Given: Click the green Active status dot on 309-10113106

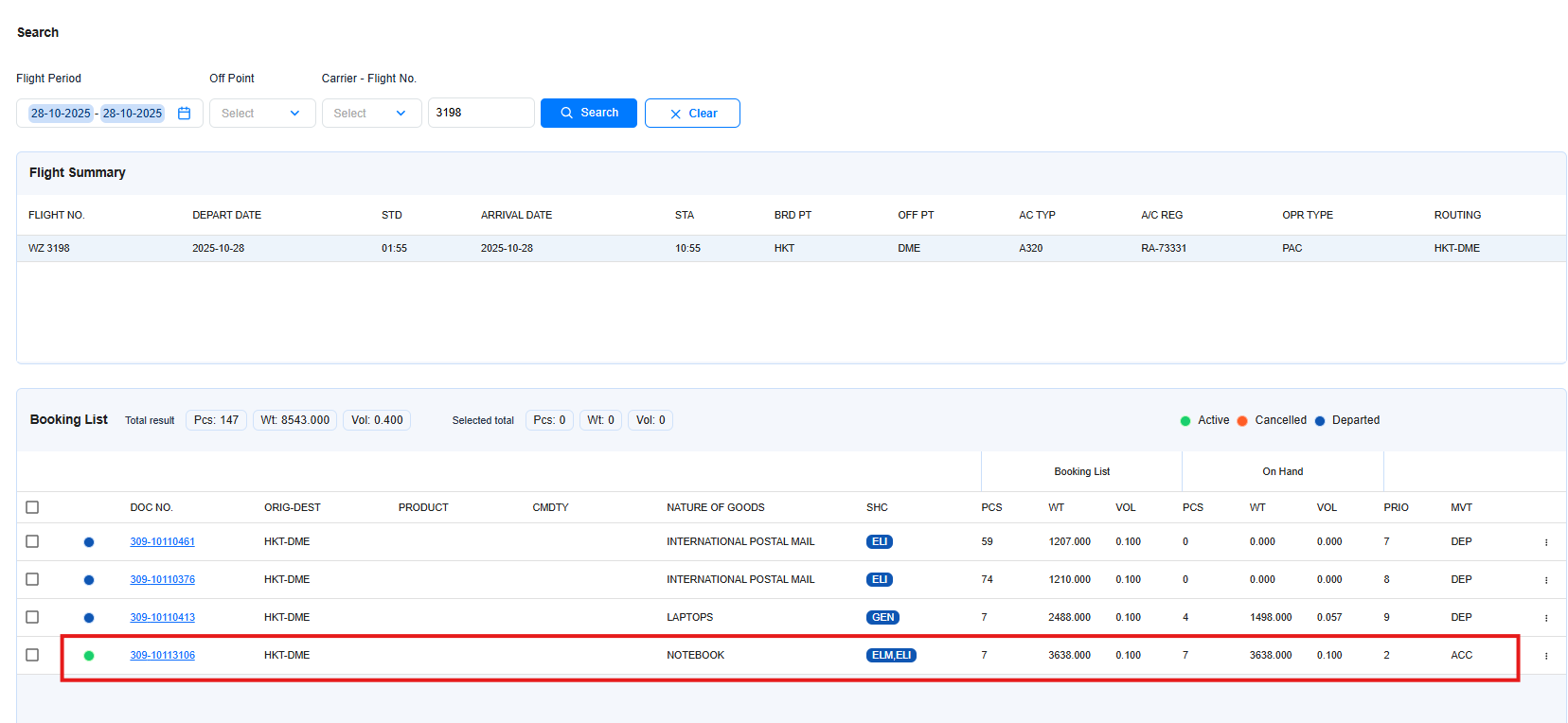Looking at the screenshot, I should (x=89, y=656).
